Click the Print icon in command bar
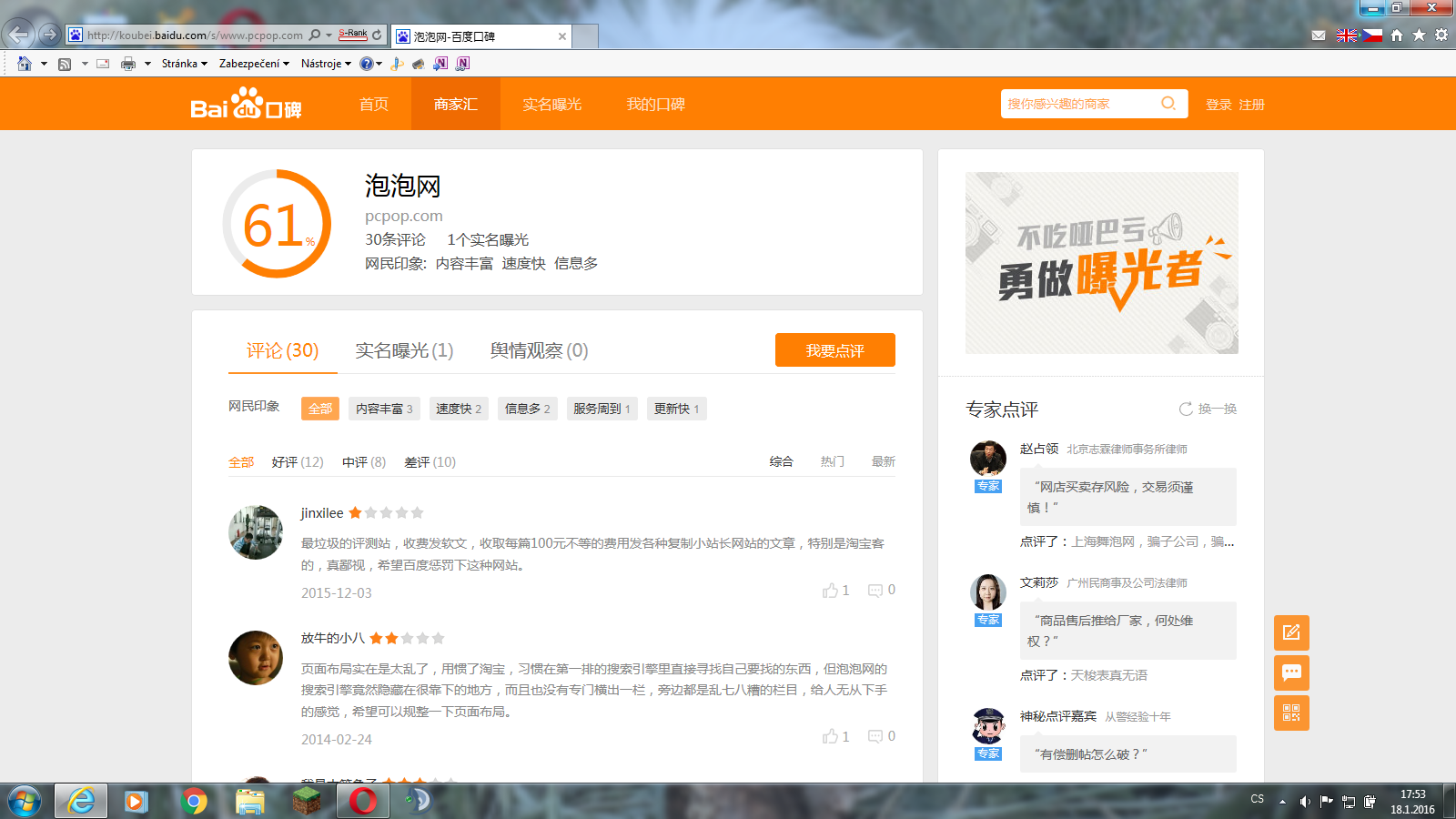 pos(128,64)
